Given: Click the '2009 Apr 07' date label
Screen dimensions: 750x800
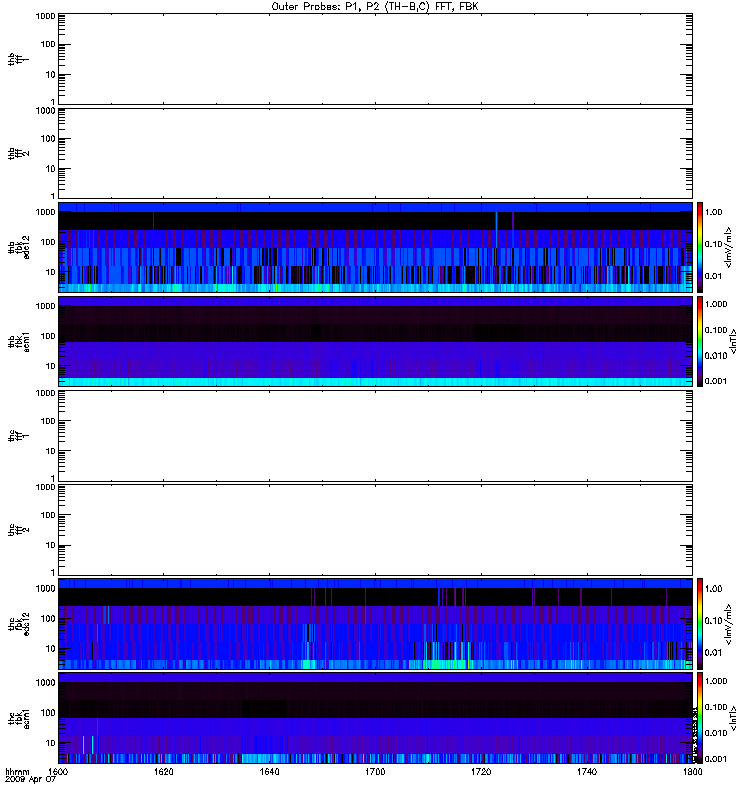Looking at the screenshot, I should (30, 780).
